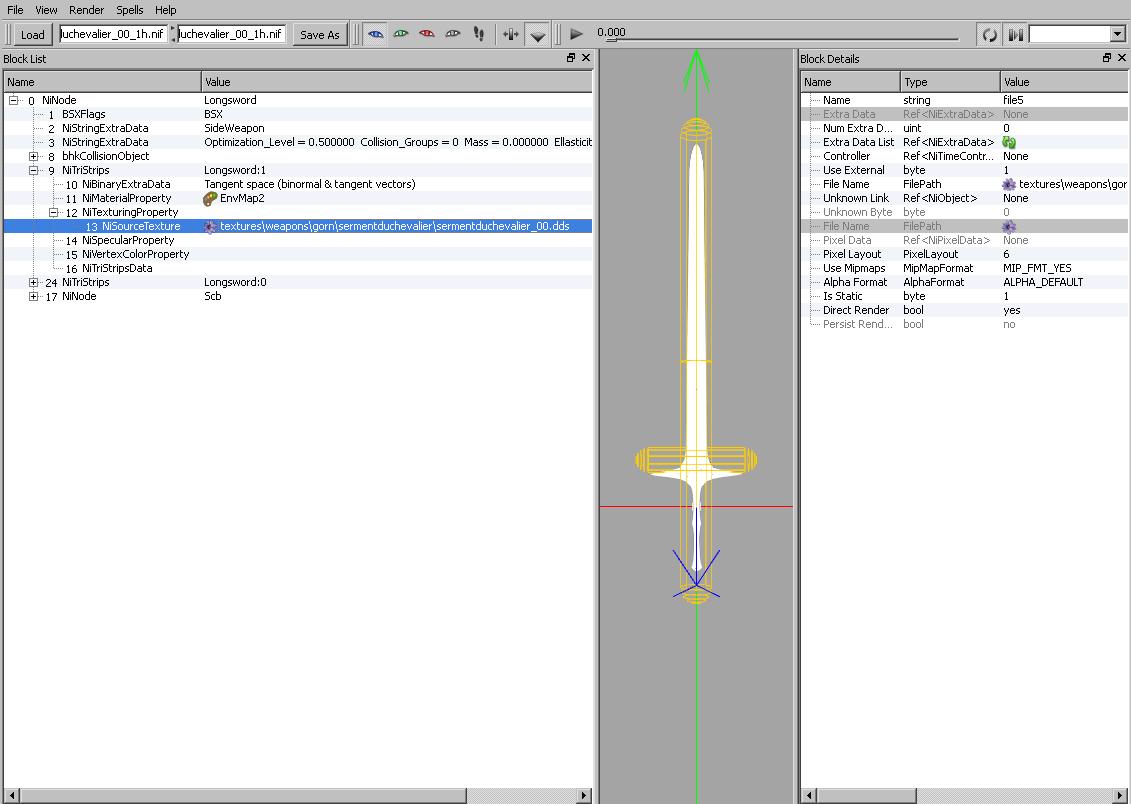
Task: Click the Block List Value column header
Action: pyautogui.click(x=397, y=81)
